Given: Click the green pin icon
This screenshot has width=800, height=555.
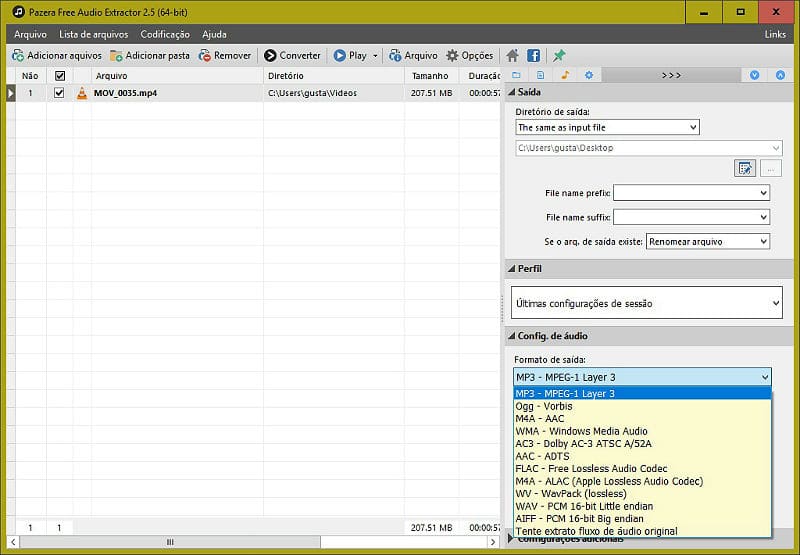Looking at the screenshot, I should coord(559,56).
